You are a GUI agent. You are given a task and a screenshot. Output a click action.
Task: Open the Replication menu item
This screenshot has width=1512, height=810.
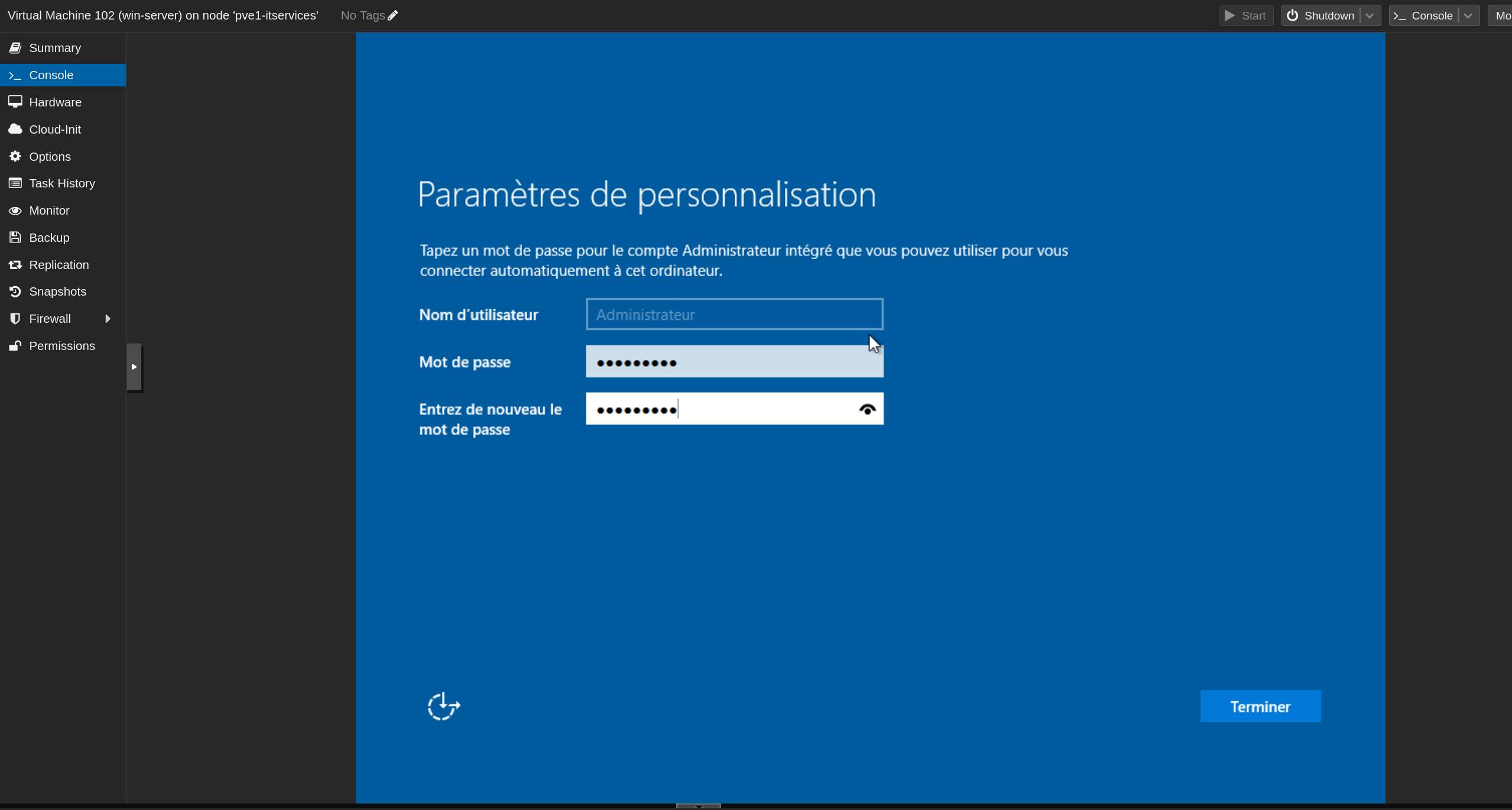pos(59,265)
